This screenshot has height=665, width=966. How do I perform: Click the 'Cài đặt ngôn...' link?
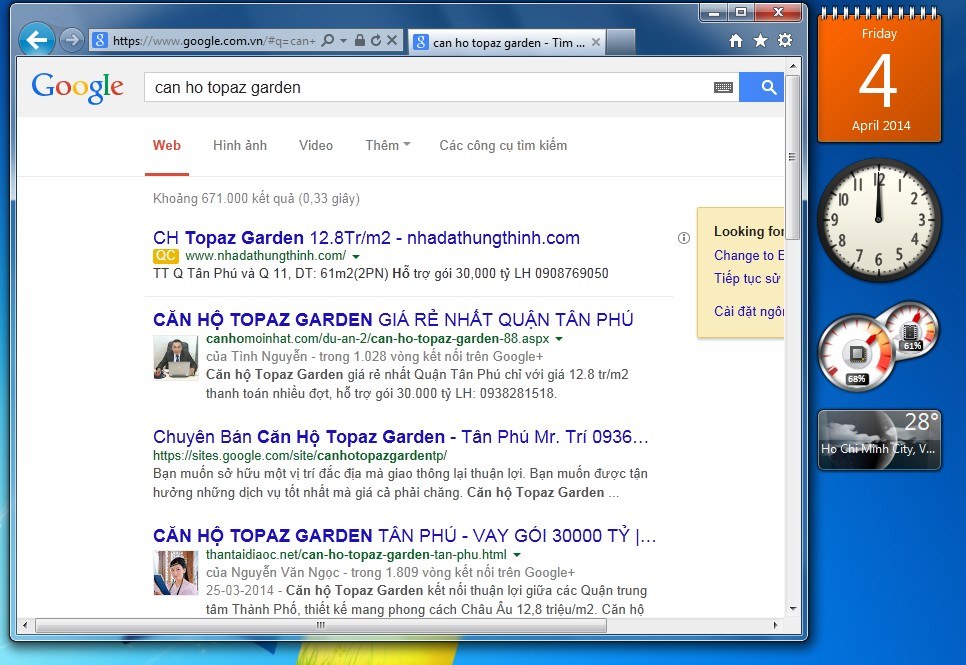coord(749,311)
